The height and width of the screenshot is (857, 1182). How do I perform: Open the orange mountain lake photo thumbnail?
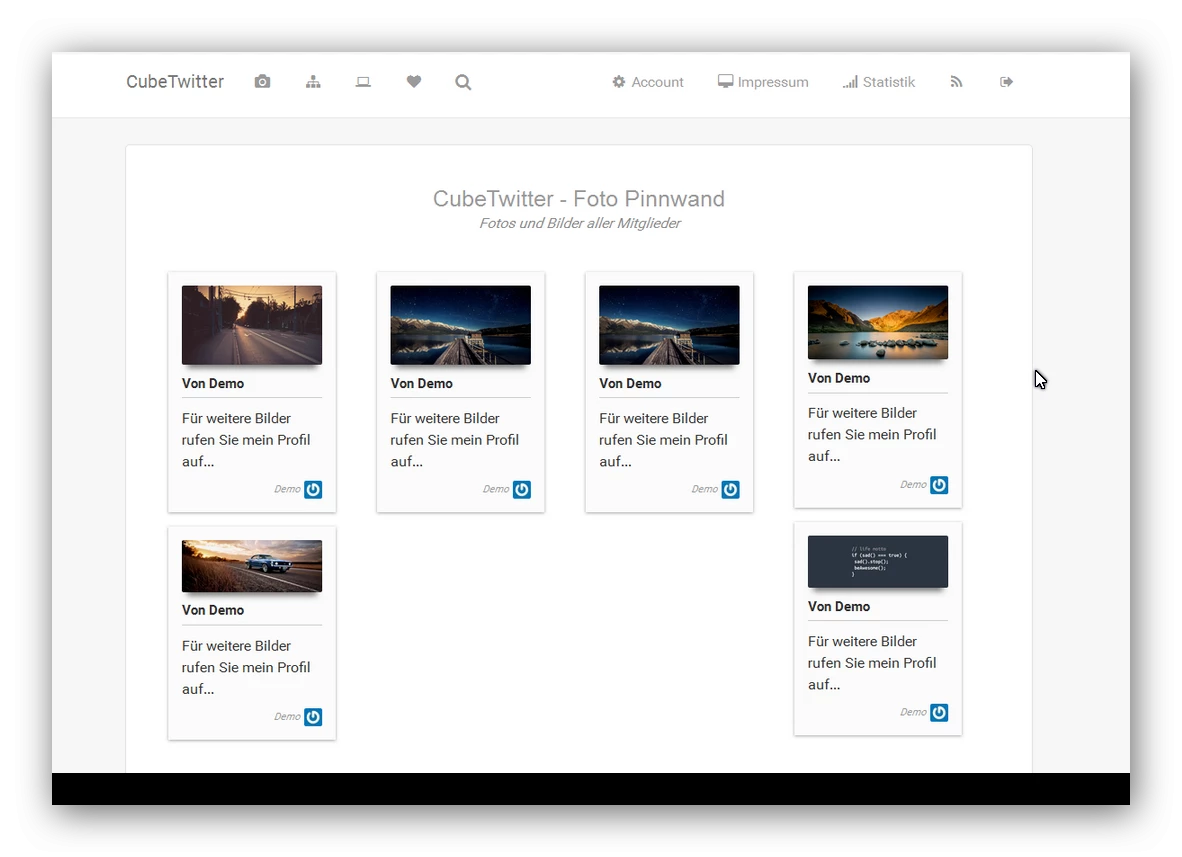point(878,322)
